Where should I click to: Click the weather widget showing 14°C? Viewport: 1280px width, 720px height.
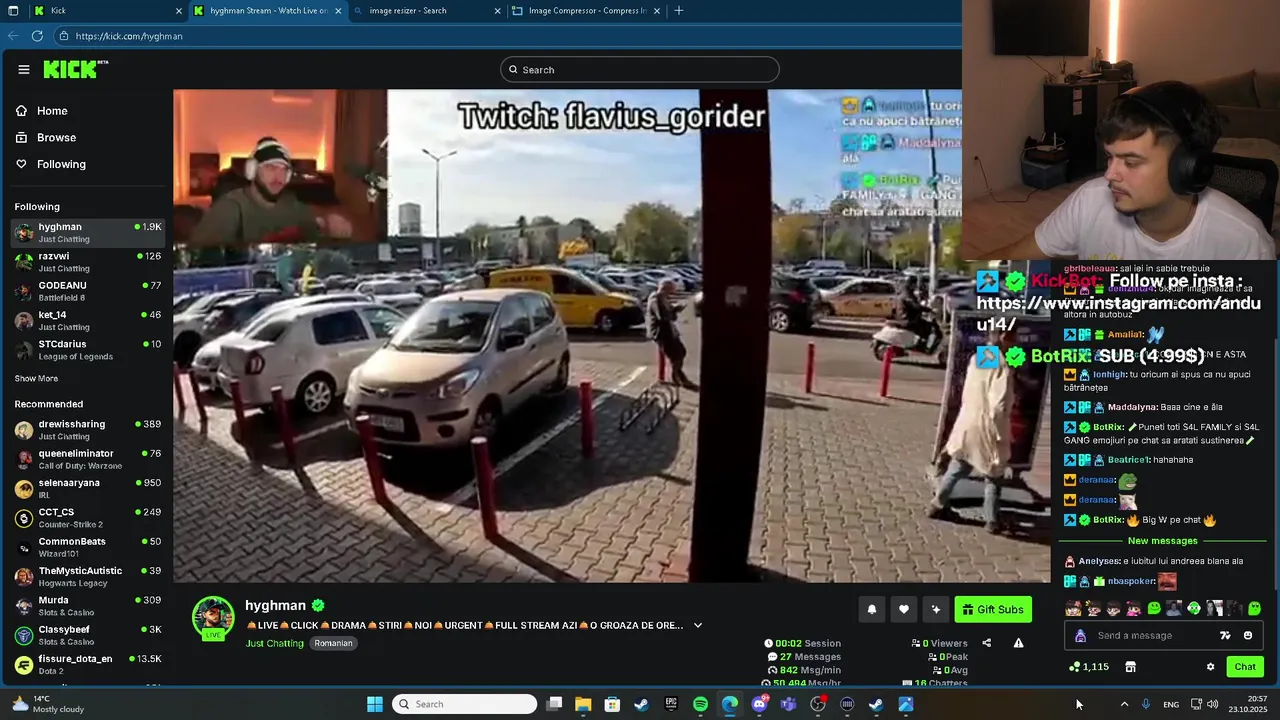[50, 704]
